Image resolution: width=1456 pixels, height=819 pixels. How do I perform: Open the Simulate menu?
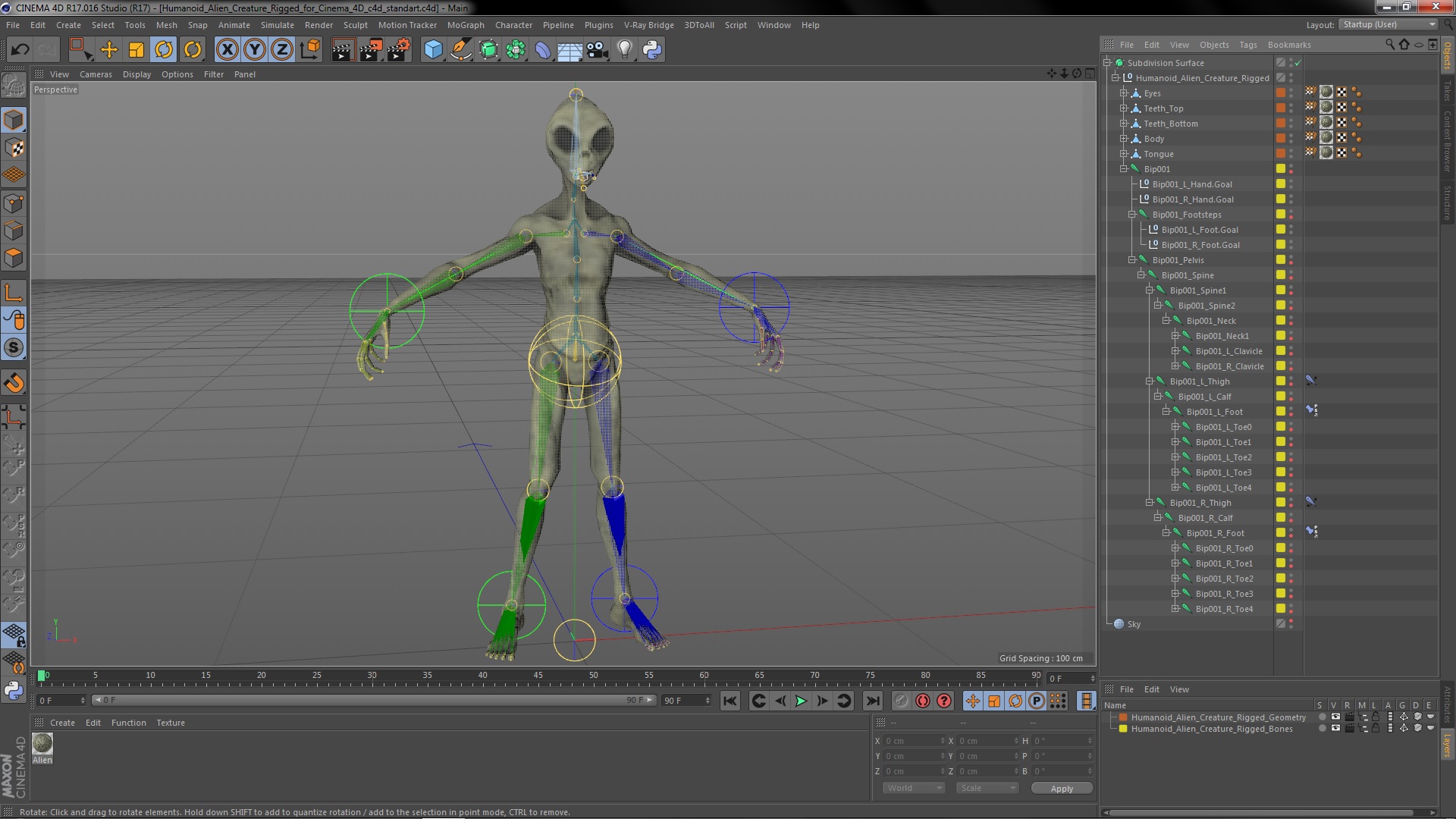click(277, 25)
